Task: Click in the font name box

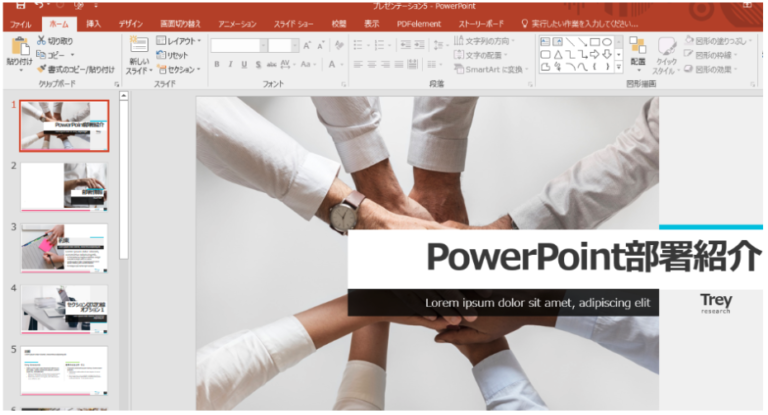Action: (x=235, y=46)
